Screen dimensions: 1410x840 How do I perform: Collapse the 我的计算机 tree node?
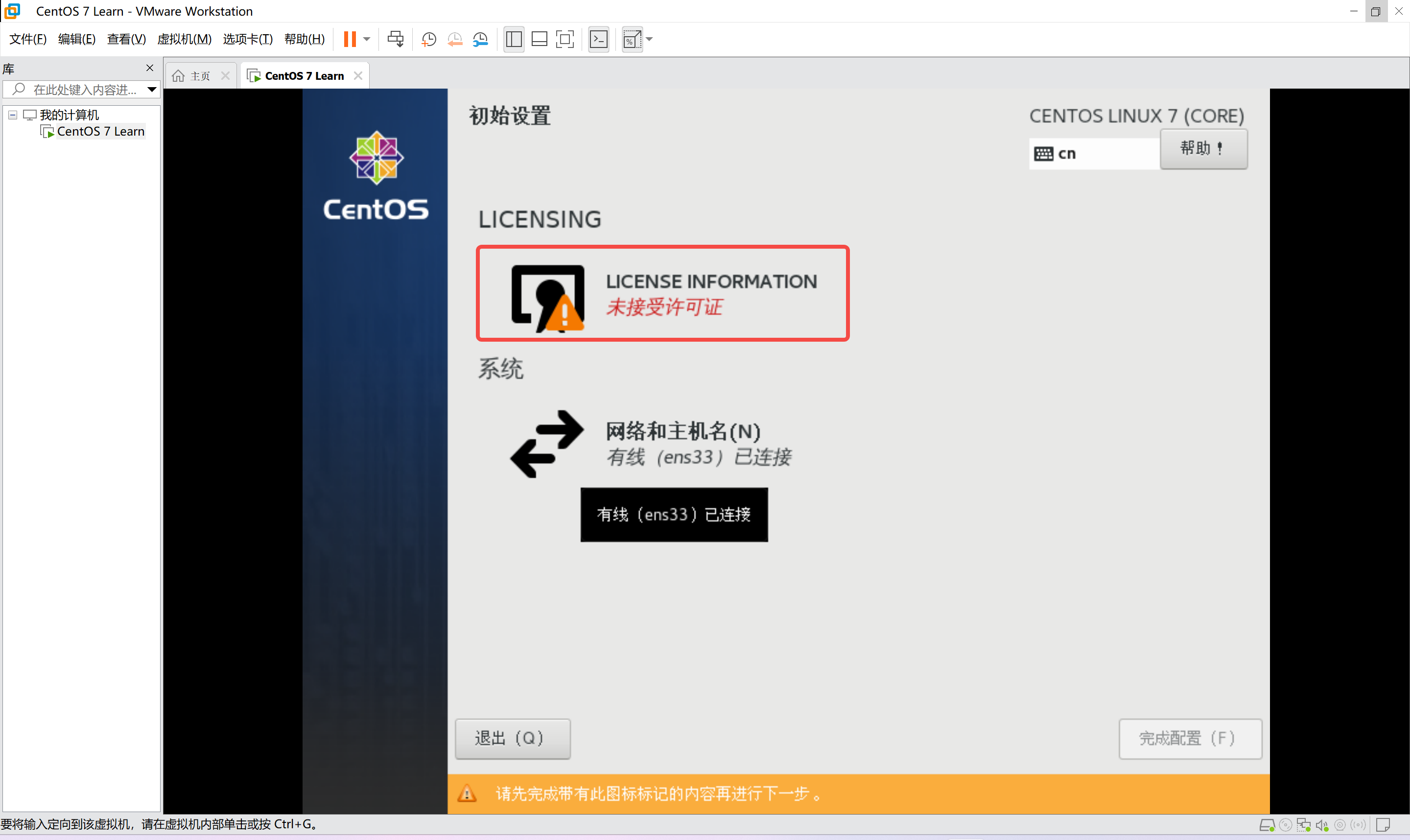(12, 115)
